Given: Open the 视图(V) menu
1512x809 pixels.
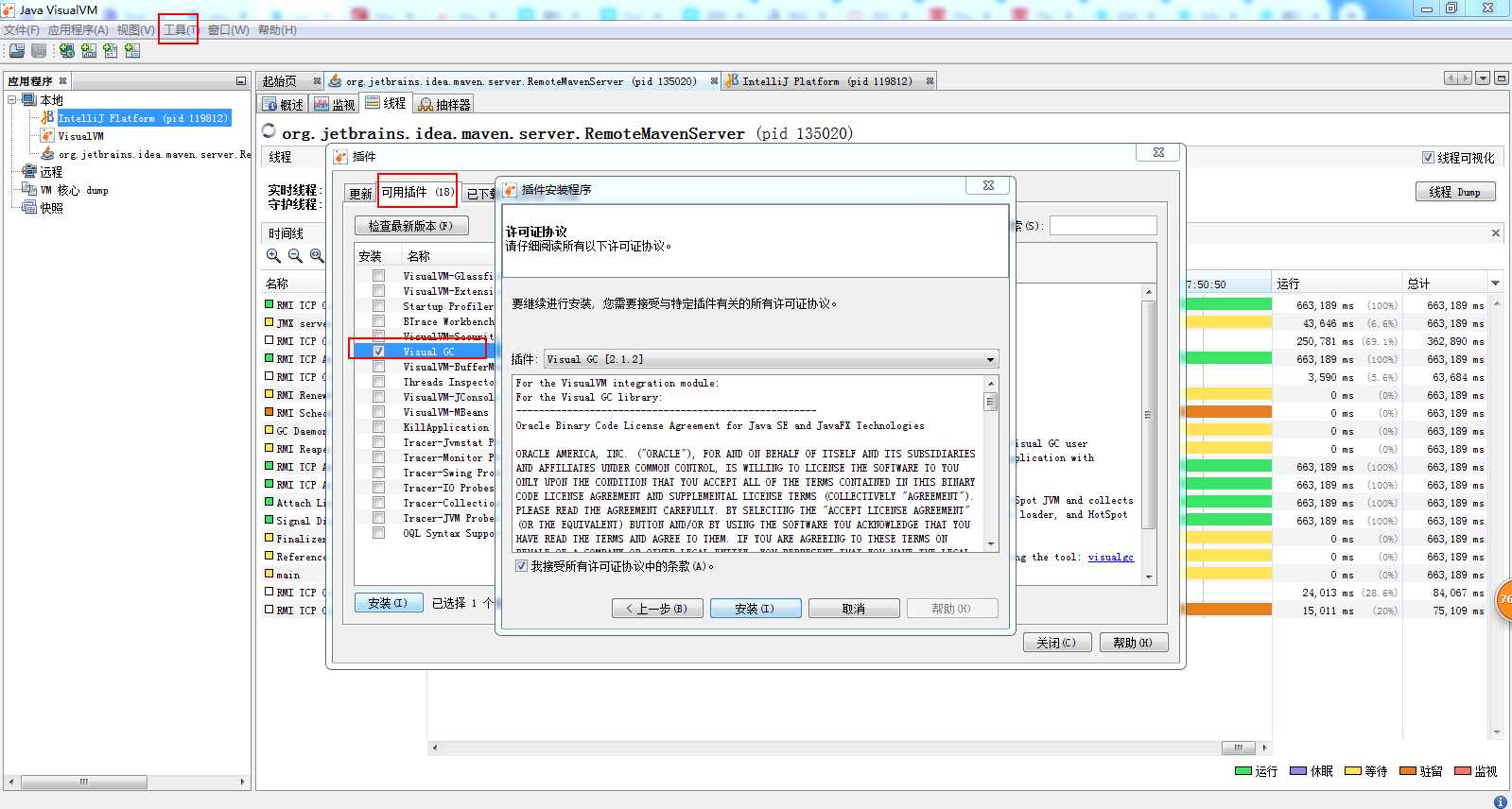Looking at the screenshot, I should (136, 30).
